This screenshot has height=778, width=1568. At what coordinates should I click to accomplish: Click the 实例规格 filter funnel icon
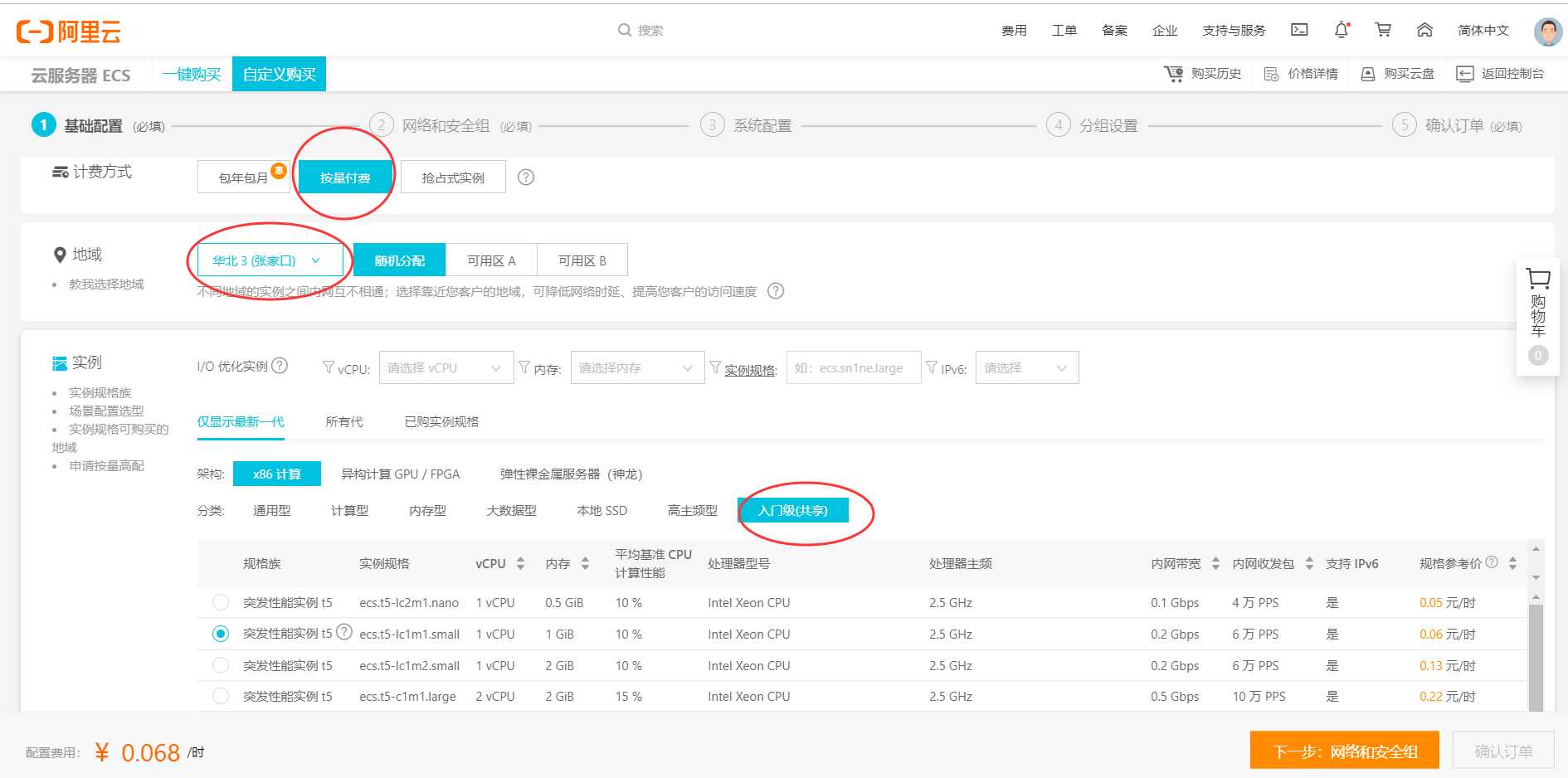click(x=715, y=367)
